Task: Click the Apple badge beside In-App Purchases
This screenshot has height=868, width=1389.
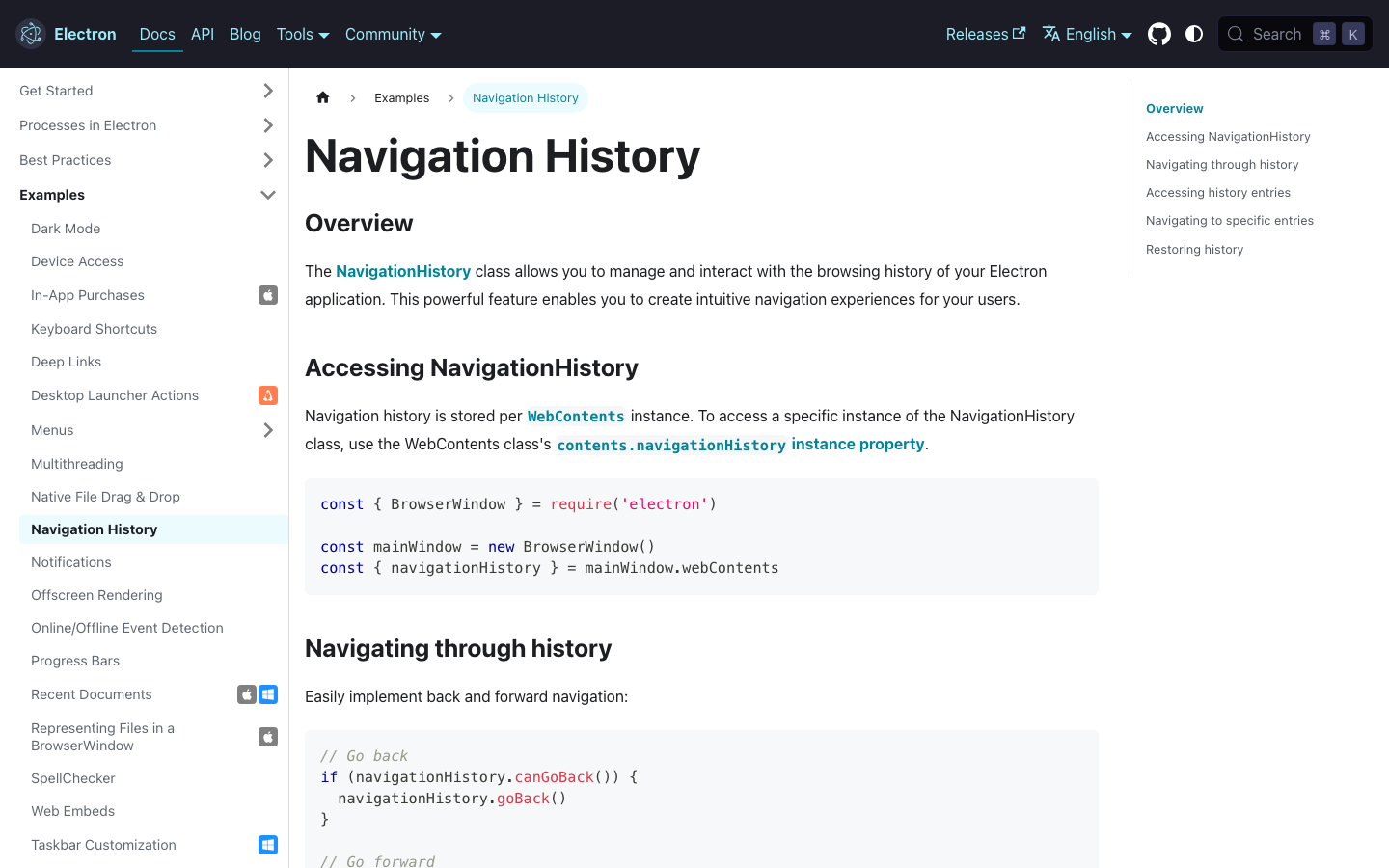Action: [268, 295]
